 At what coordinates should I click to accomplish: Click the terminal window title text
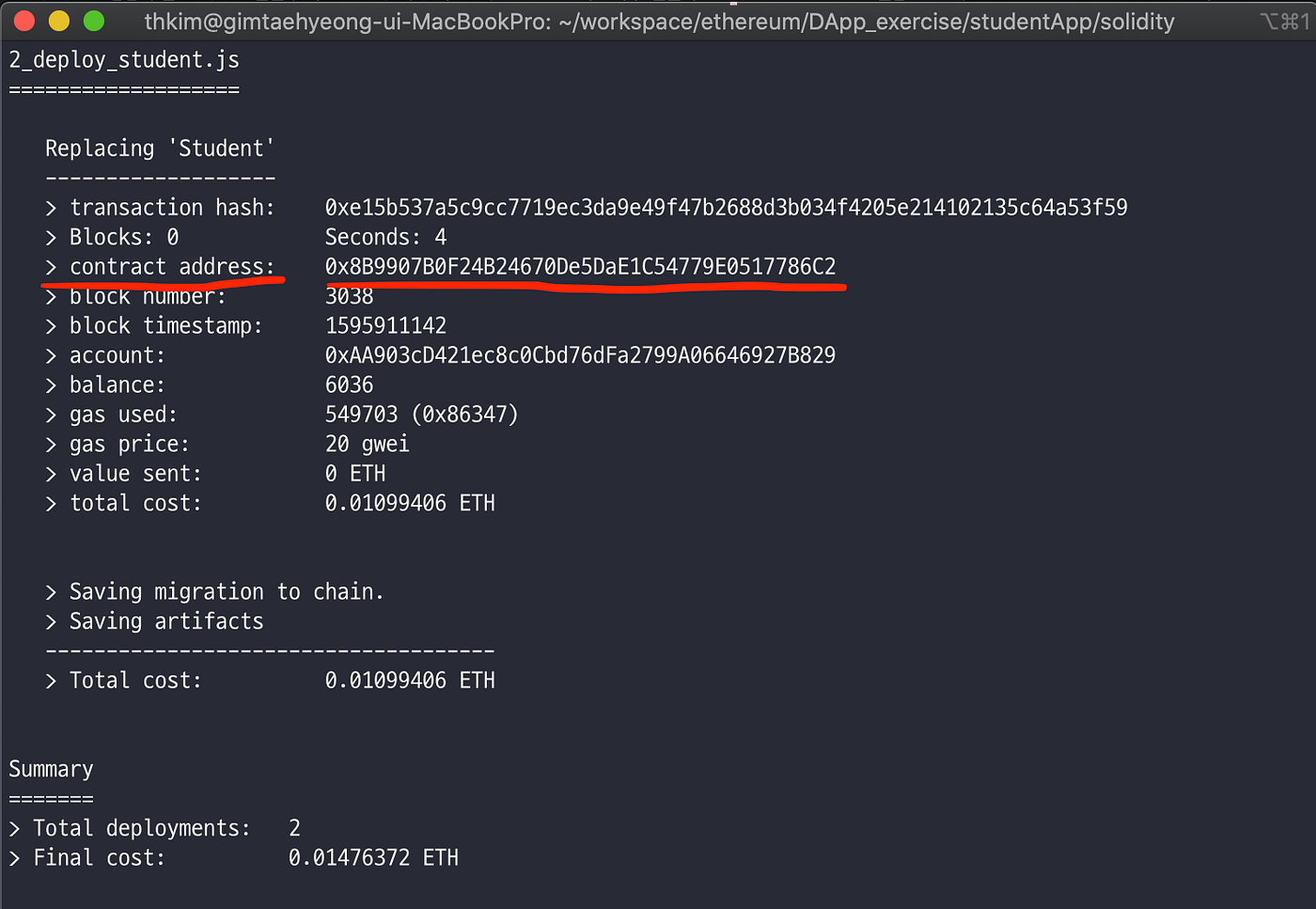coord(659,22)
